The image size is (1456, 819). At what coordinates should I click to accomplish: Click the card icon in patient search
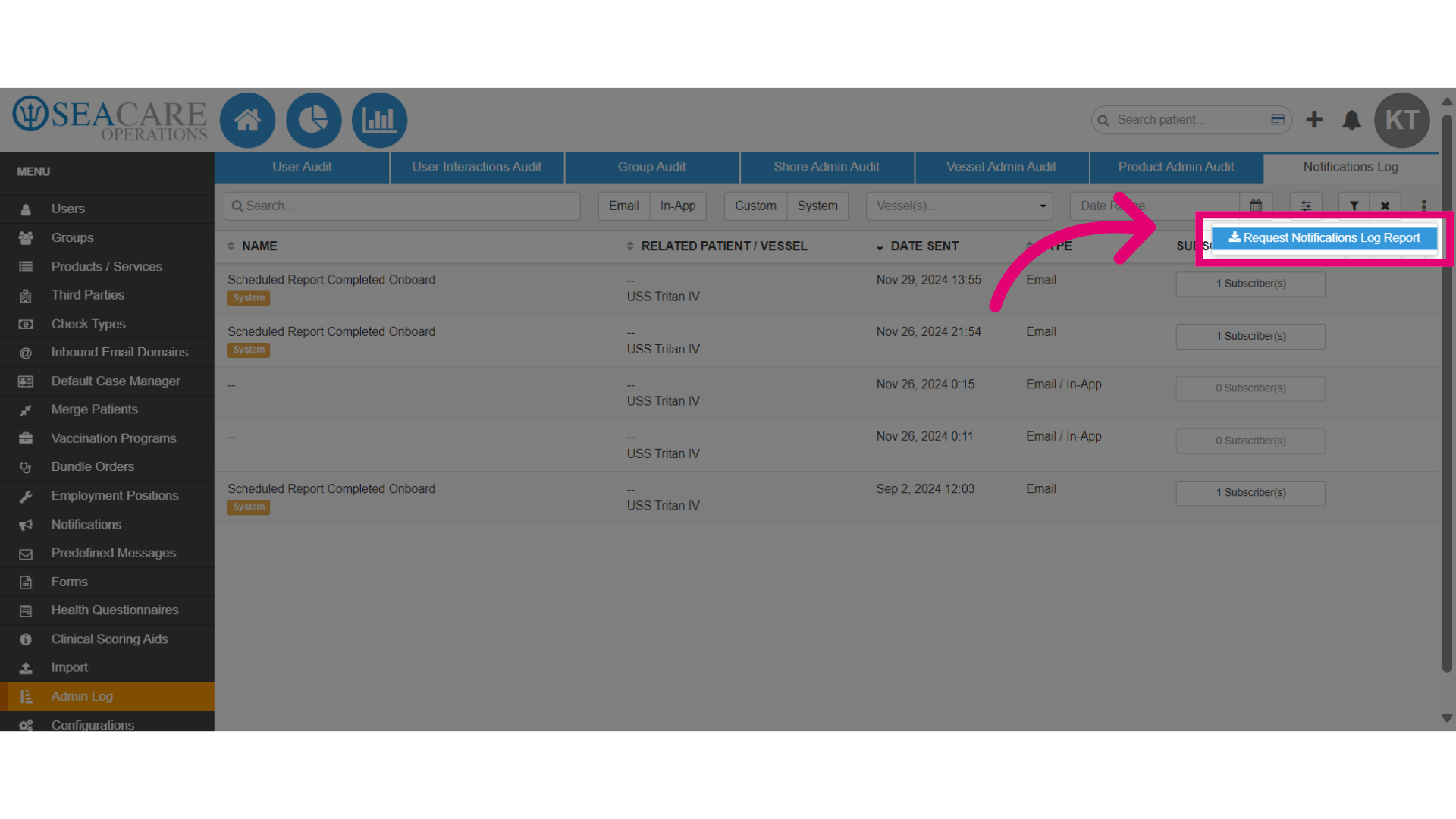1278,120
